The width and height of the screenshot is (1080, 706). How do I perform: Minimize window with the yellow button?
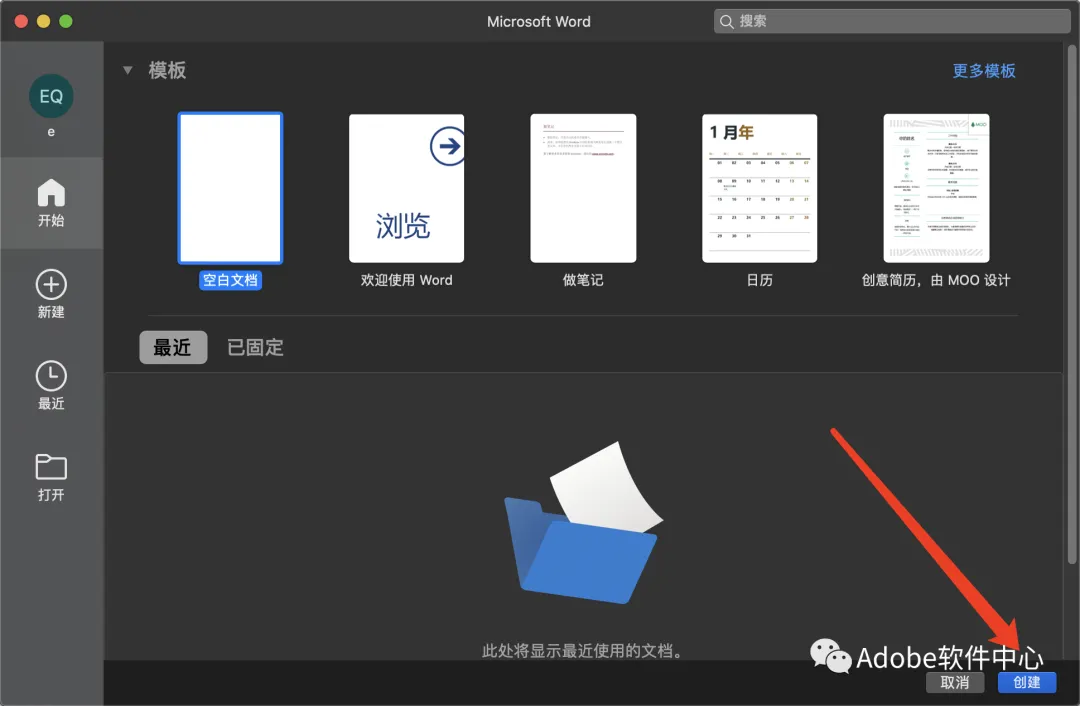click(x=43, y=21)
